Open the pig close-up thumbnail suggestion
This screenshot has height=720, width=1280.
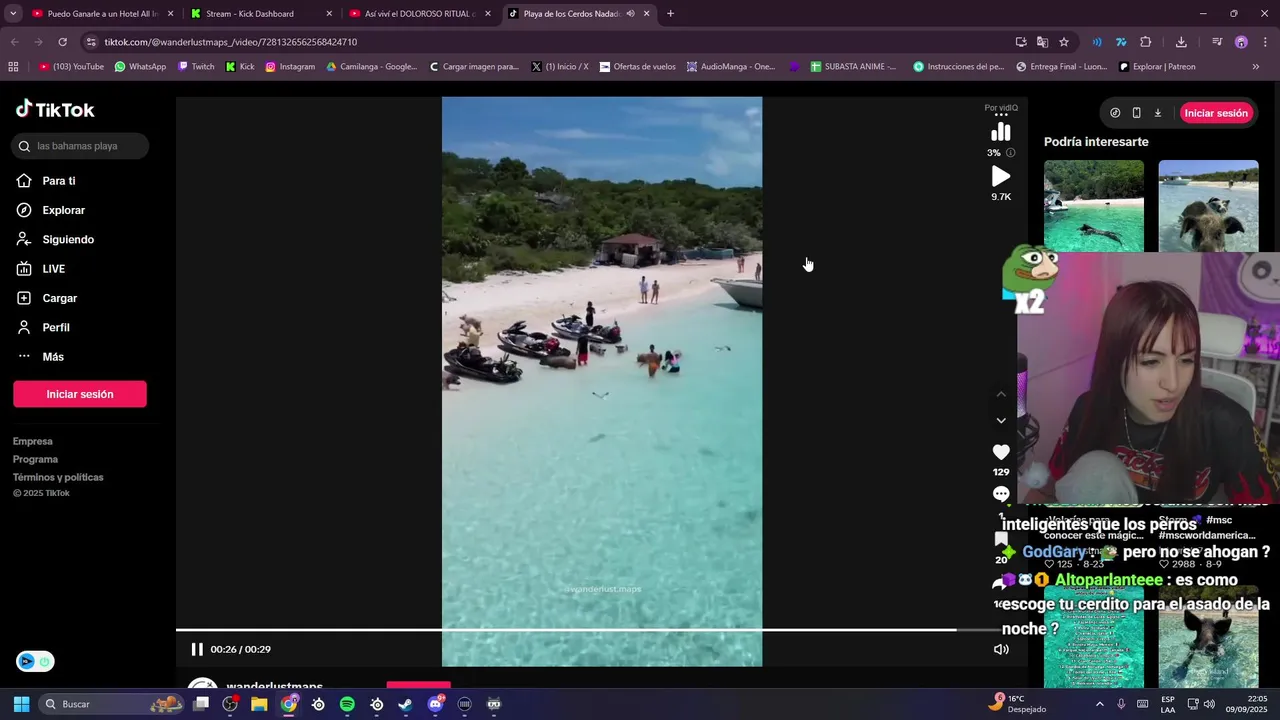coord(1208,206)
